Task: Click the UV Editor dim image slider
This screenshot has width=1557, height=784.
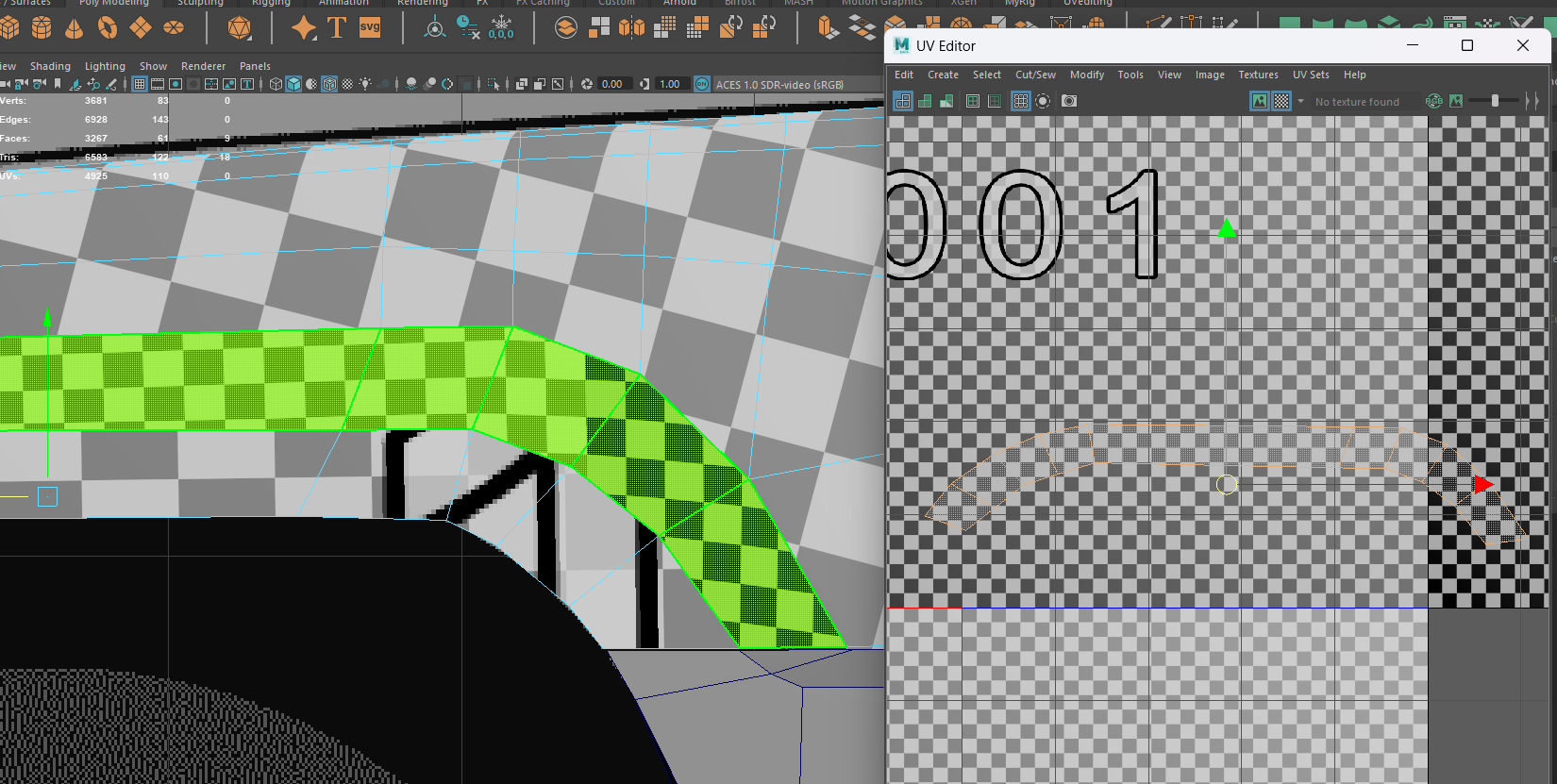Action: coord(1495,101)
